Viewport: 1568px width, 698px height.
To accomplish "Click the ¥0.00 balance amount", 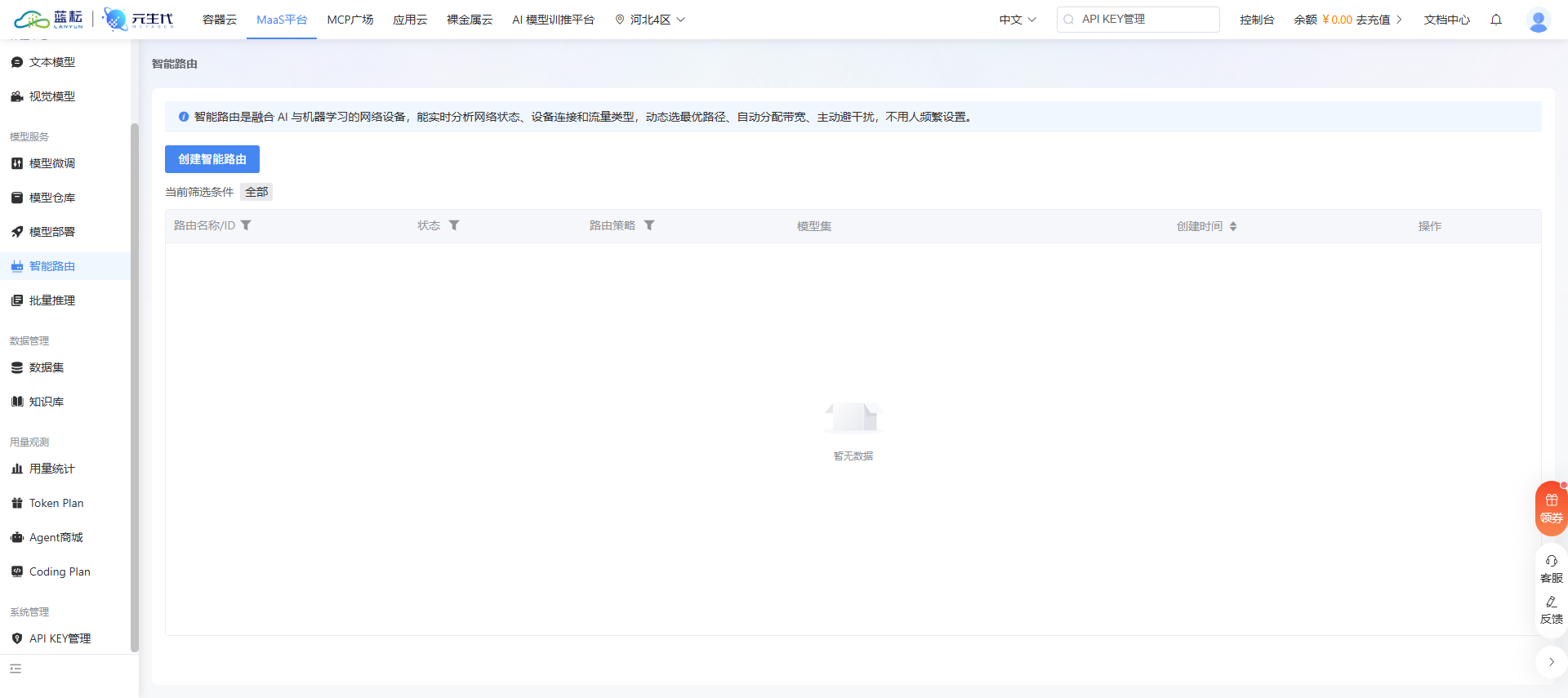I will coord(1337,20).
